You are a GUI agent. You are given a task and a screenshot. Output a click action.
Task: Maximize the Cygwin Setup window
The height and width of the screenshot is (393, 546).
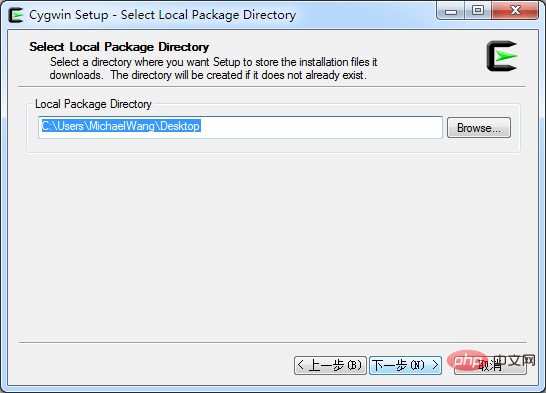click(478, 11)
